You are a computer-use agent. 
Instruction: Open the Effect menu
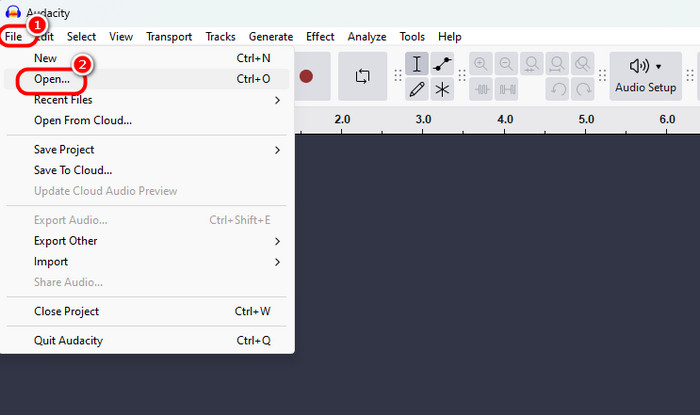pyautogui.click(x=320, y=37)
